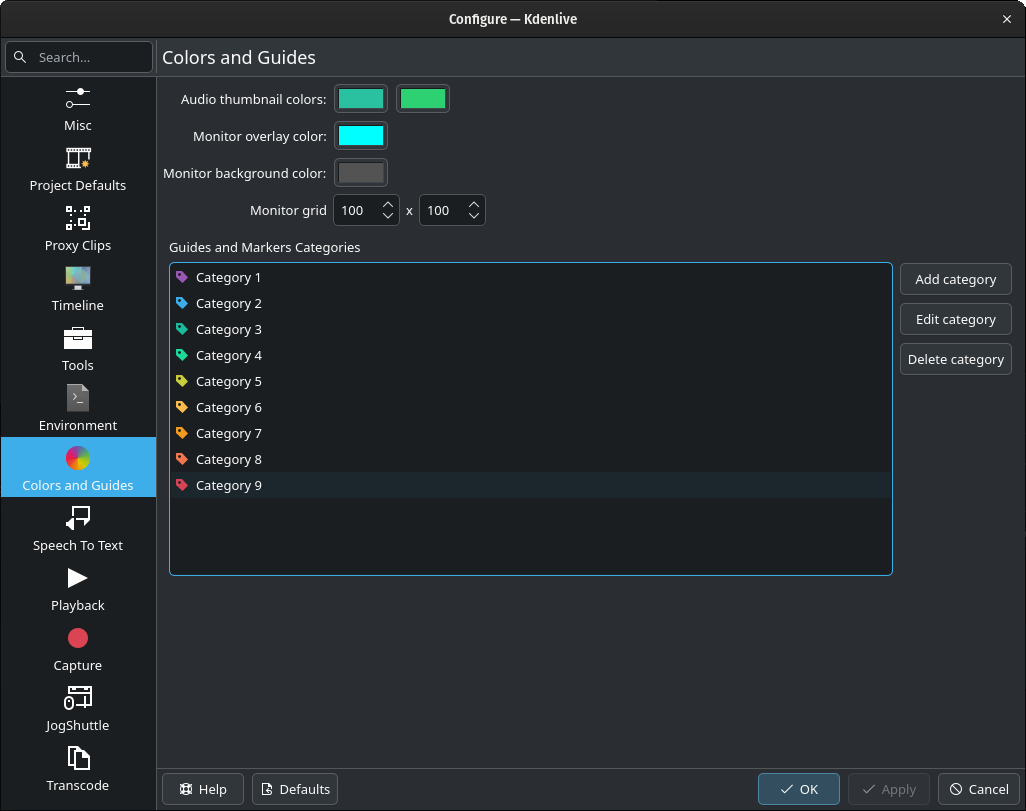Screen dimensions: 1026x811
Task: Cancel the Configure dialog
Action: (x=979, y=789)
